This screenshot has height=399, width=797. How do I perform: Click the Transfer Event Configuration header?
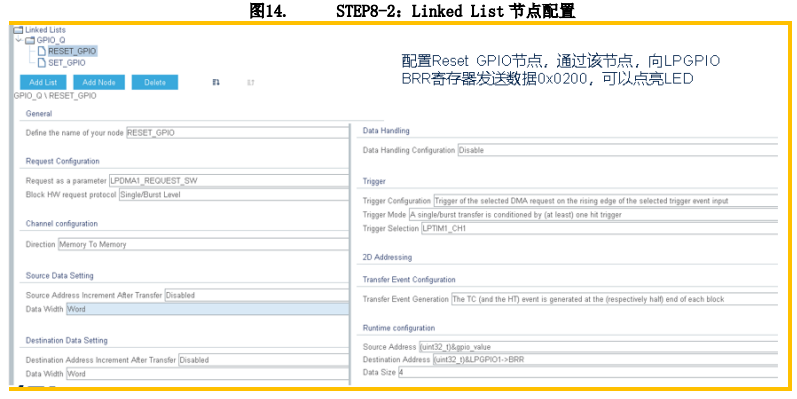point(409,280)
